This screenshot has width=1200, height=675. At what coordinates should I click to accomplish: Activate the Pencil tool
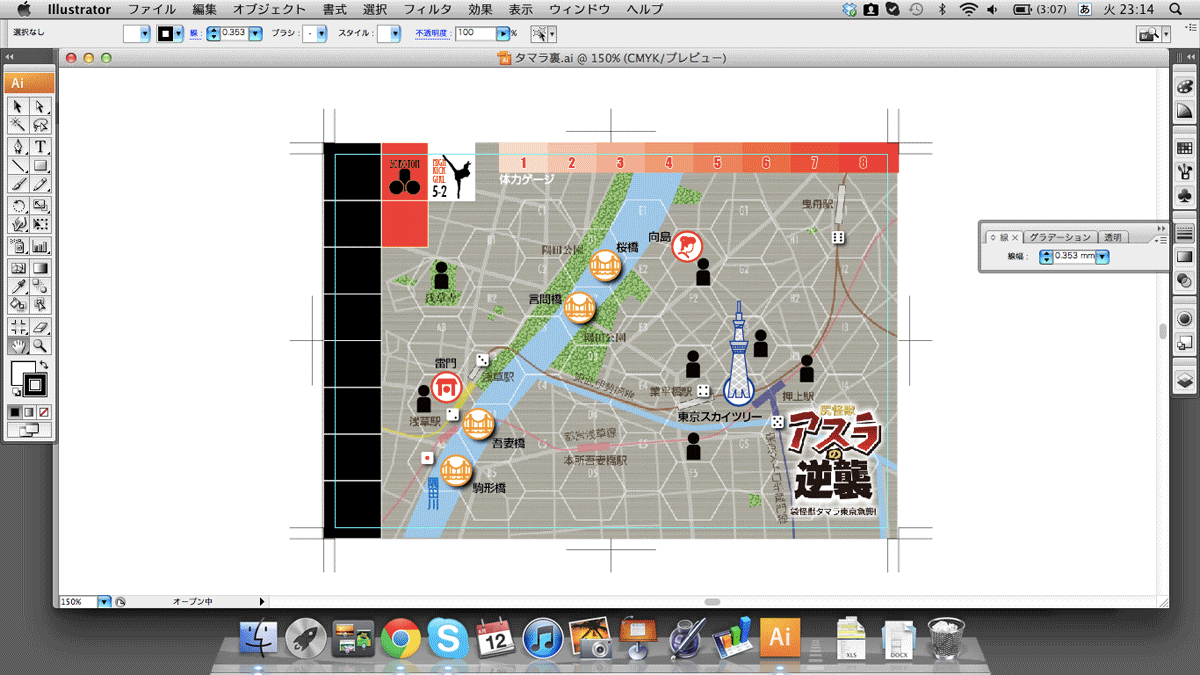(x=40, y=184)
